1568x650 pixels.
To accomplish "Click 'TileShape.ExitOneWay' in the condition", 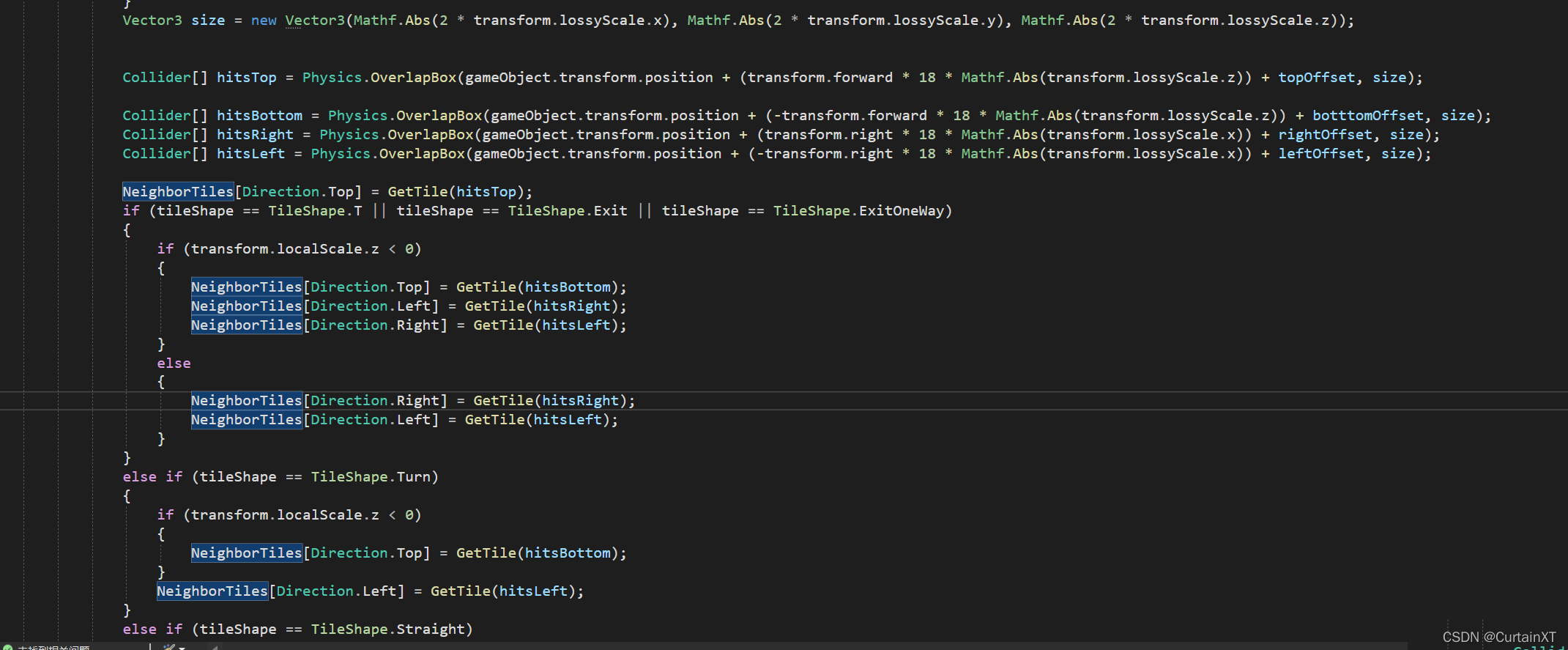I will pyautogui.click(x=859, y=211).
